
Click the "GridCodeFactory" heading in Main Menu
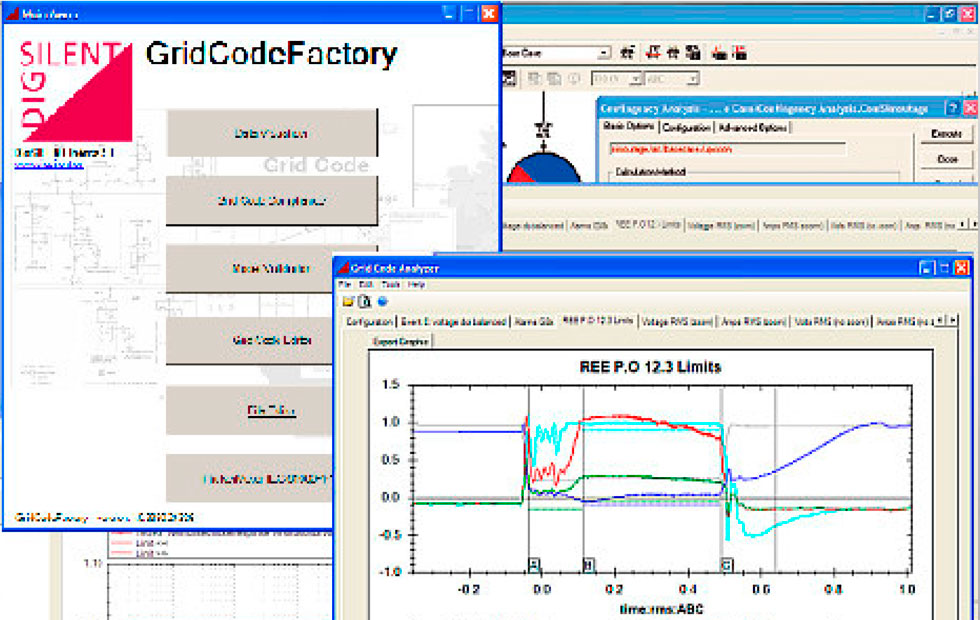(x=271, y=54)
